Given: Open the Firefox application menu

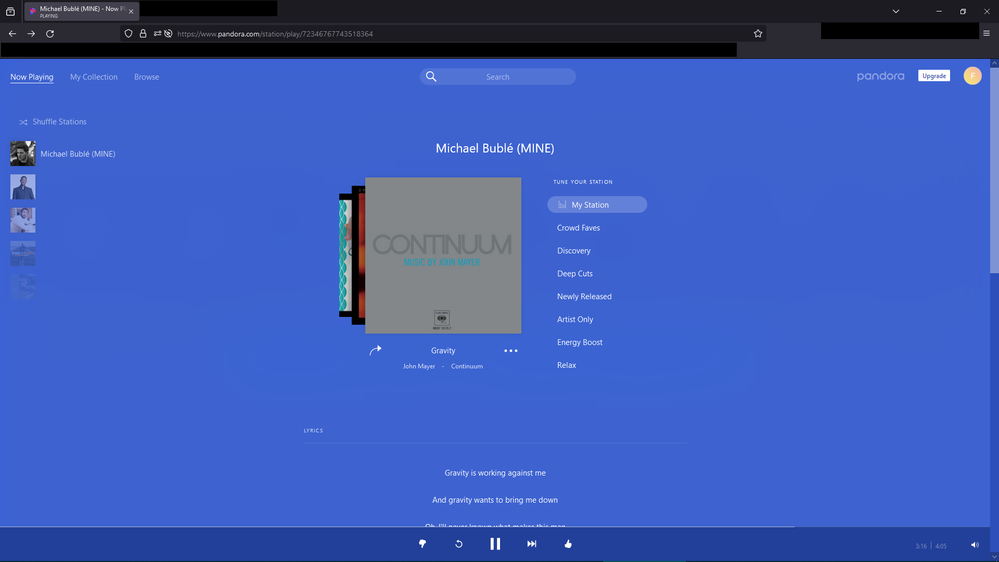Looking at the screenshot, I should (x=986, y=33).
